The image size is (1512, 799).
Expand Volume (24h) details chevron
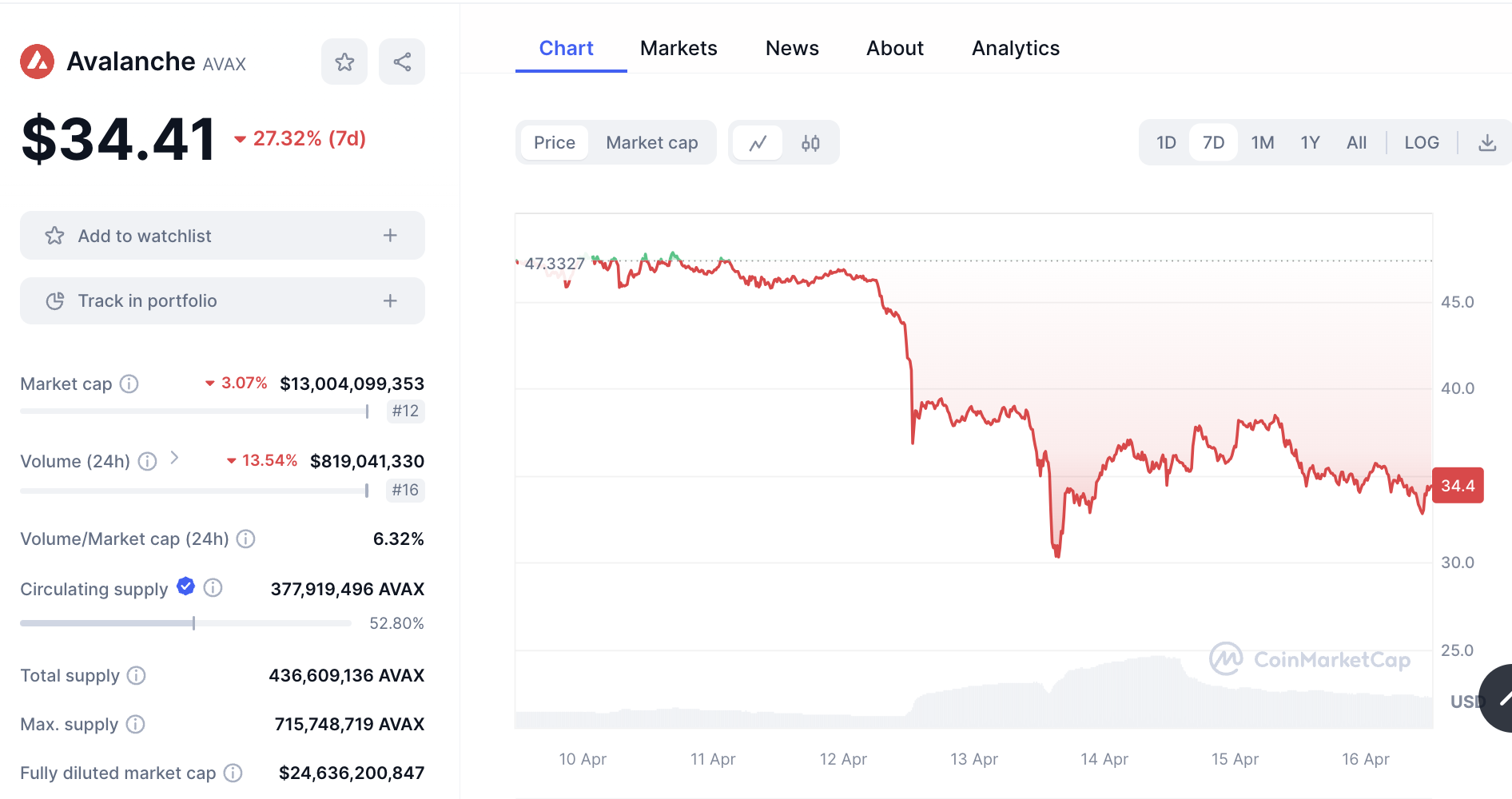tap(174, 458)
